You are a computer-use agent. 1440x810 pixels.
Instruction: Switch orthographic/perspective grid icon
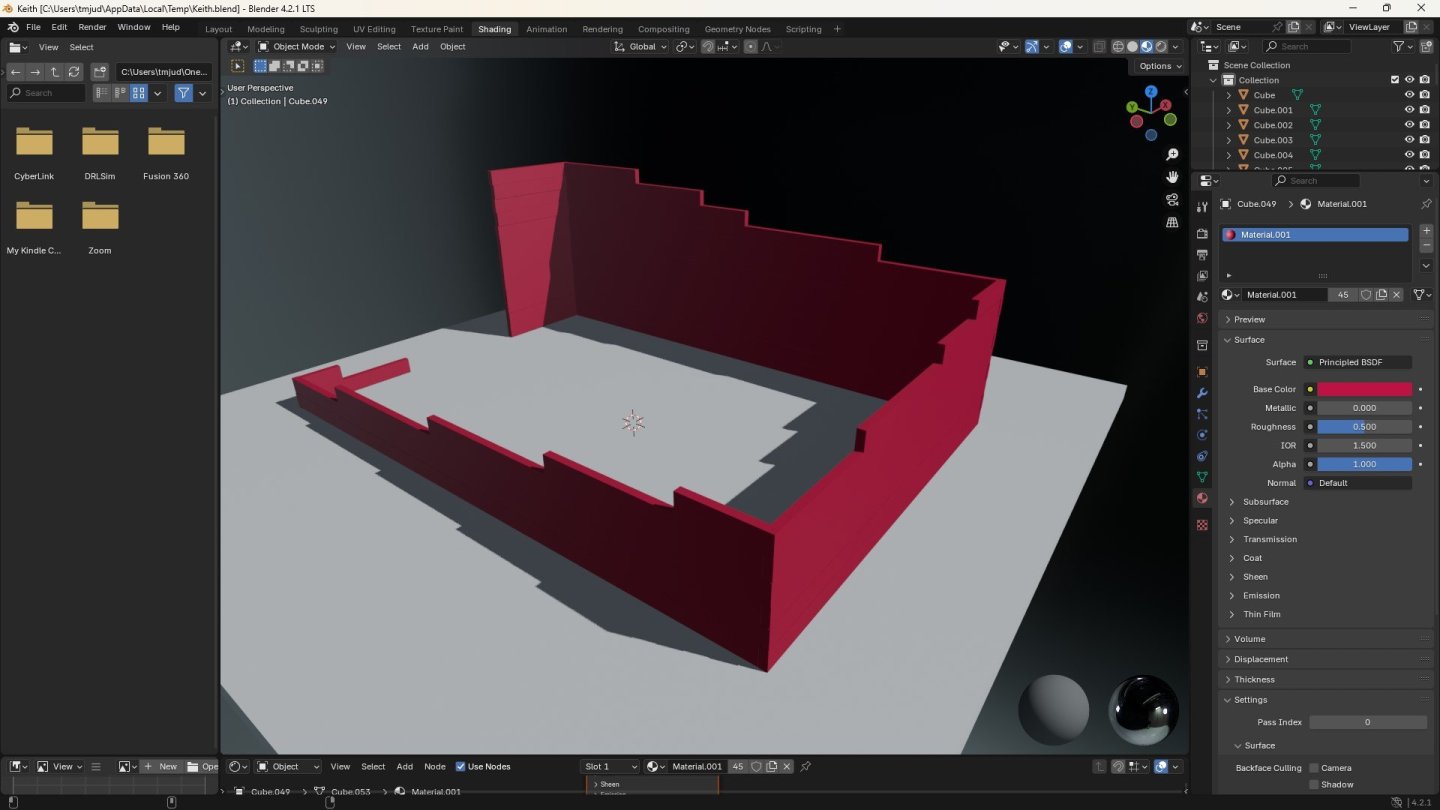[1172, 222]
